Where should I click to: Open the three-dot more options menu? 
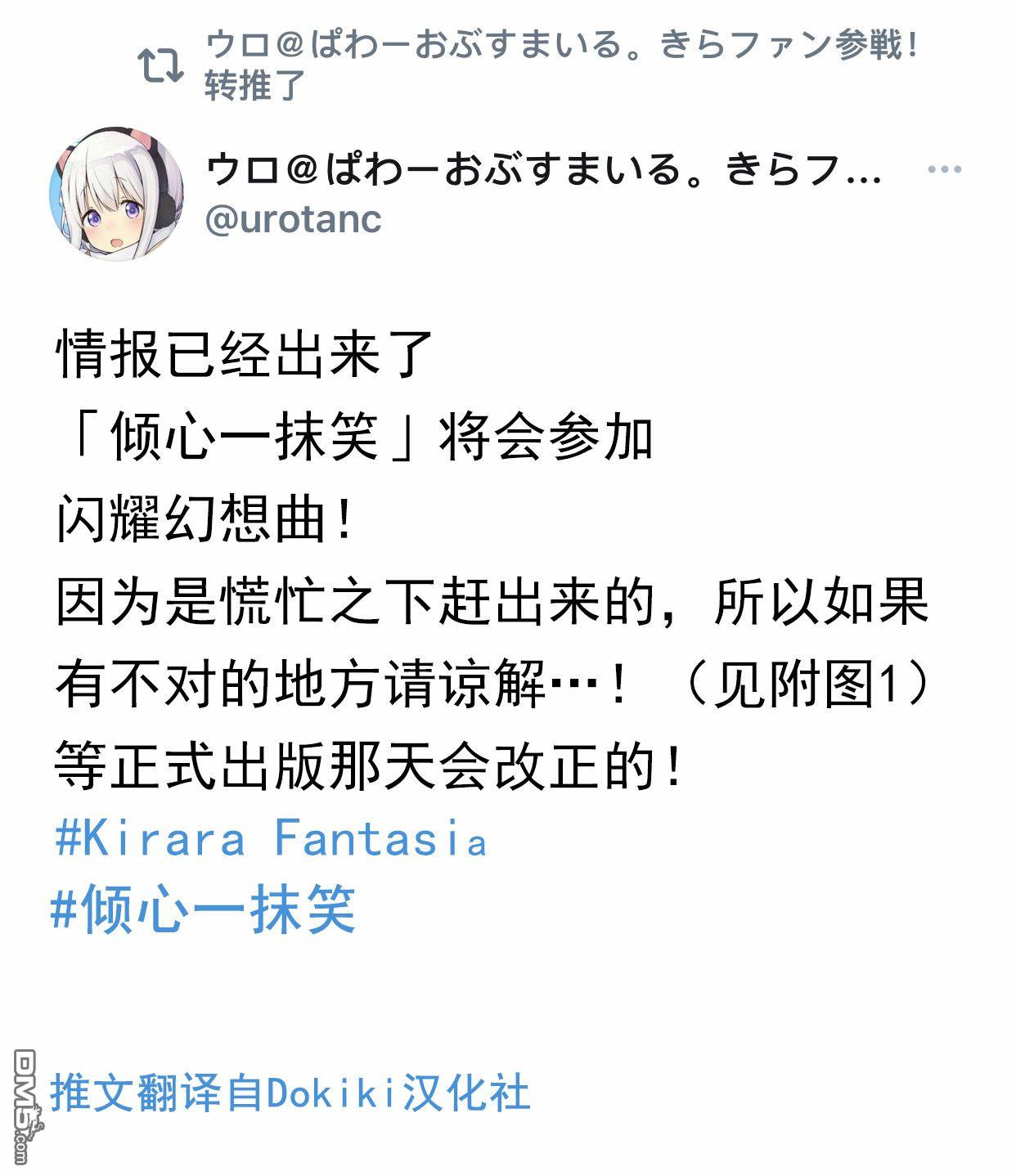click(x=944, y=170)
